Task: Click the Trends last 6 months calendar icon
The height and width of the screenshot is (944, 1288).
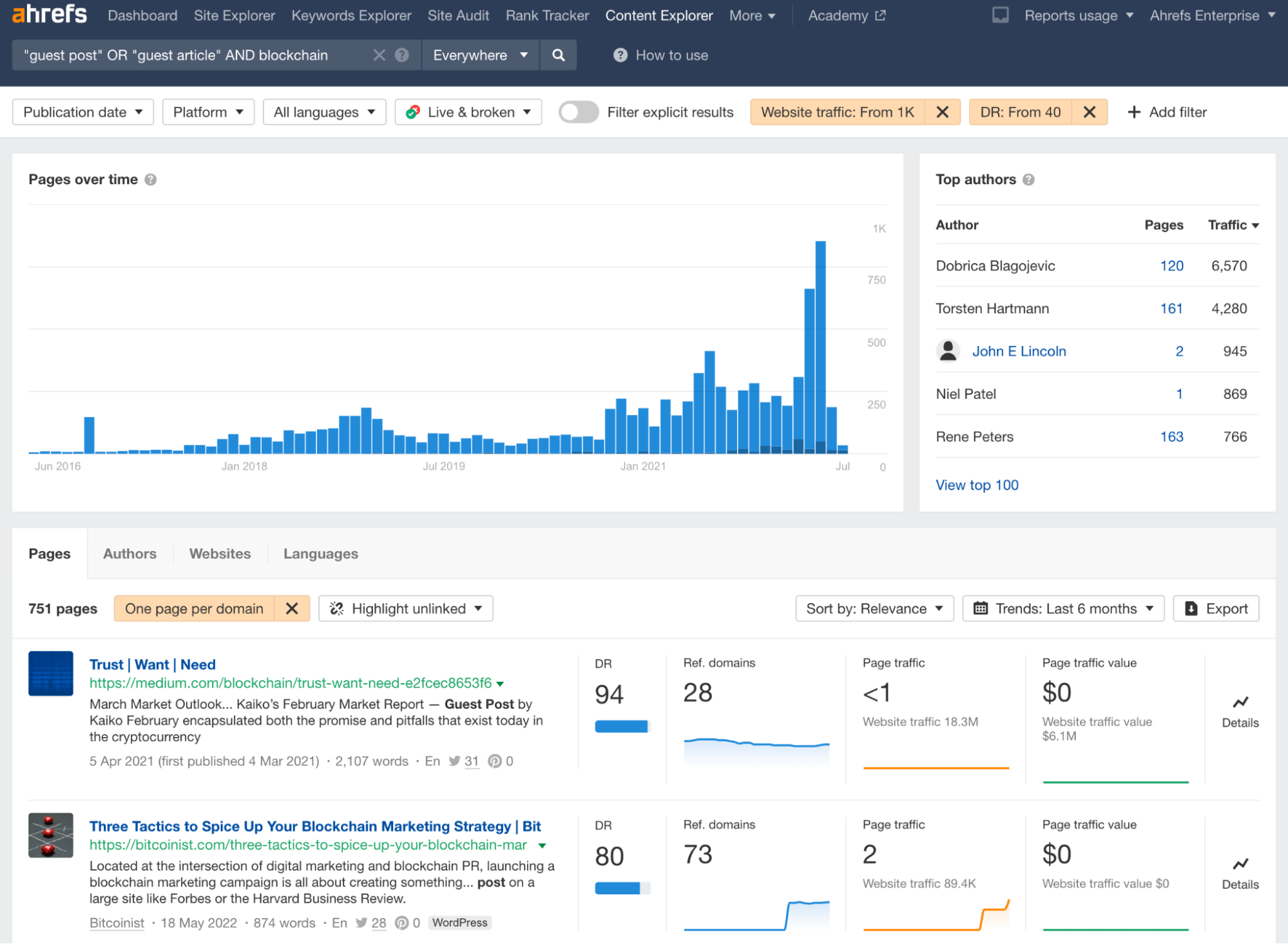Action: pyautogui.click(x=982, y=608)
